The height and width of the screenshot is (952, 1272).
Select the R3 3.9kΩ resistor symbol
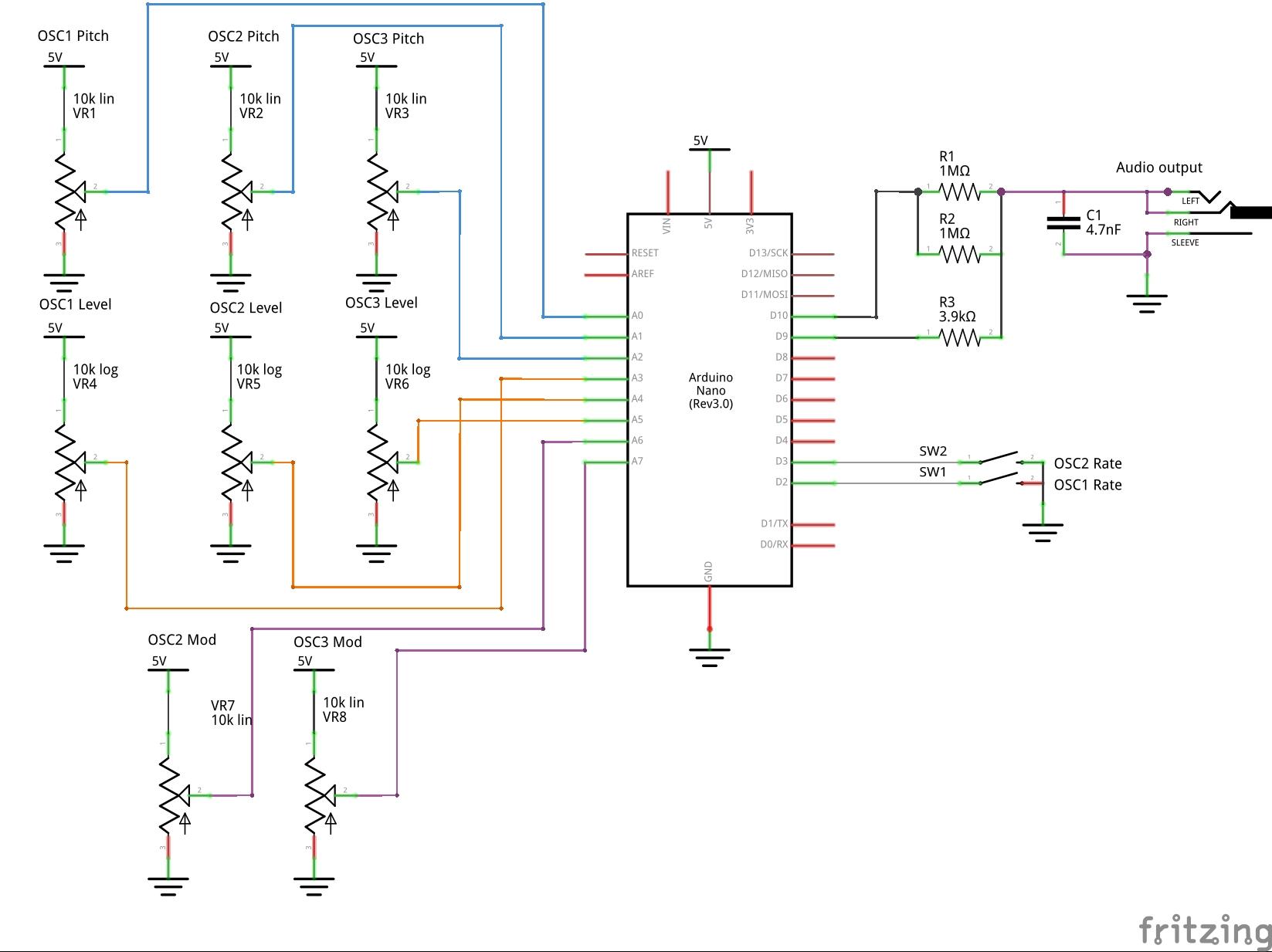958,336
